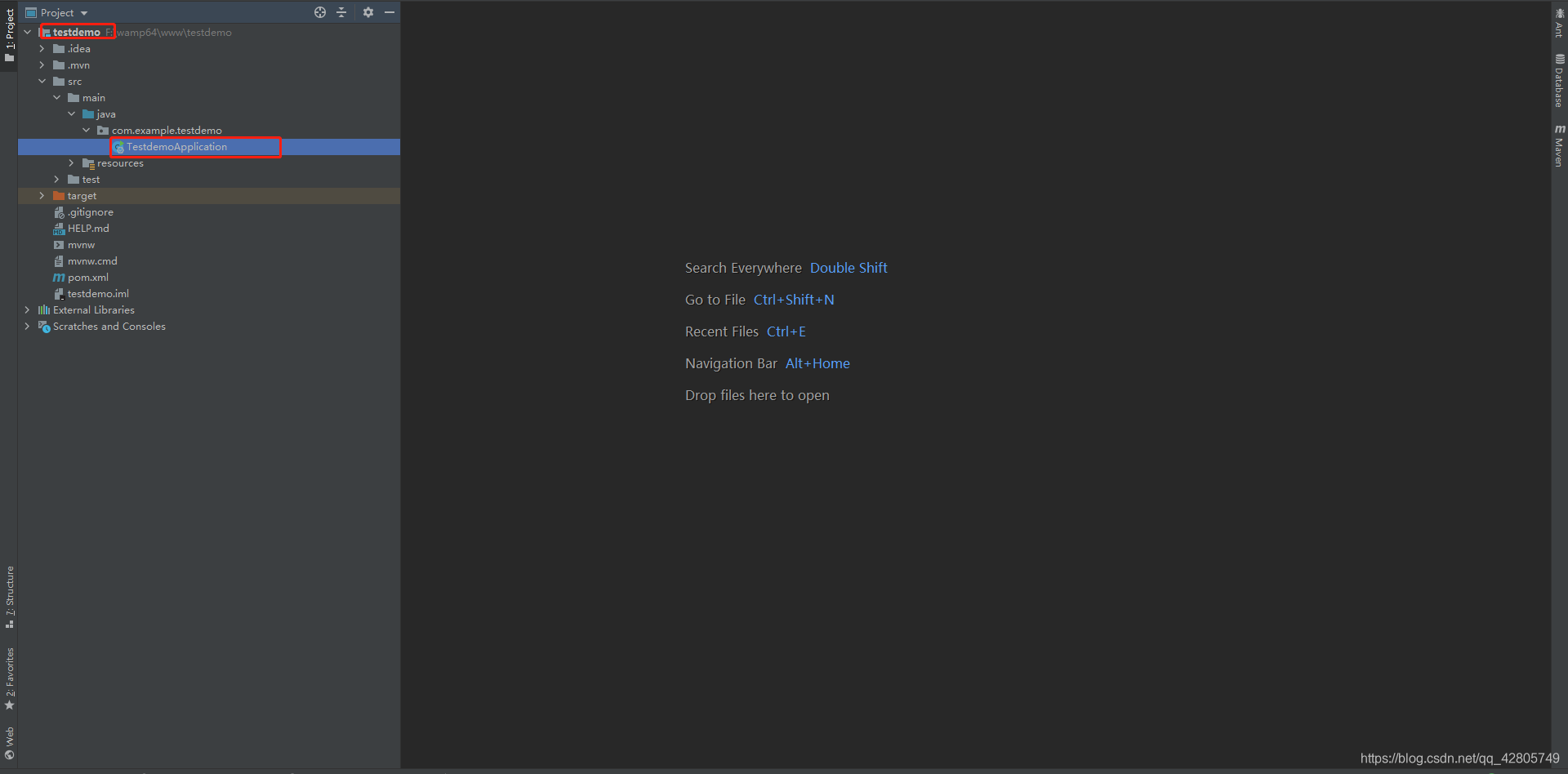Open the Structure tool window tab
1568x774 pixels.
click(x=9, y=597)
